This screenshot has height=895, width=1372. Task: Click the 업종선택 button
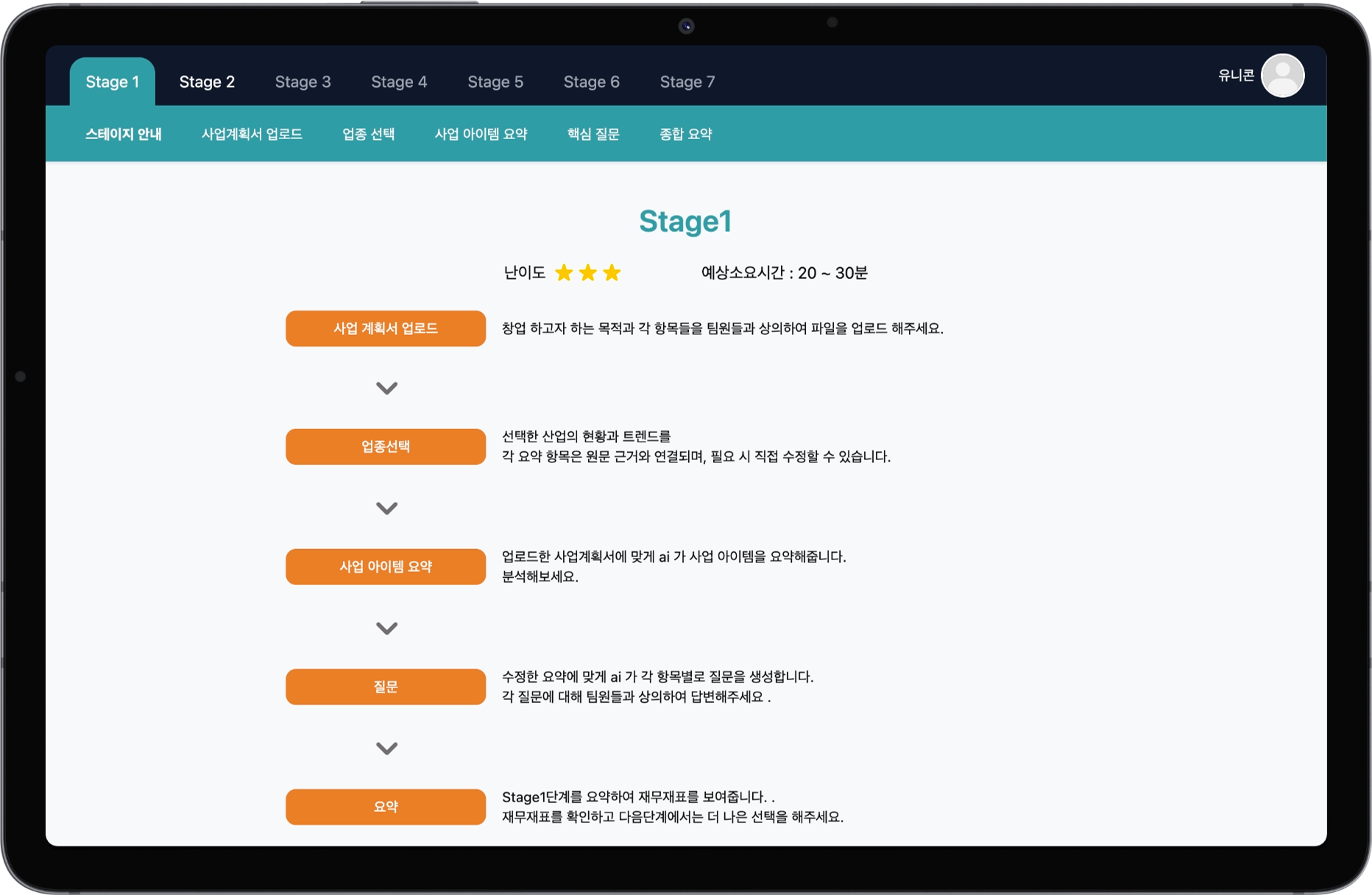pyautogui.click(x=385, y=446)
